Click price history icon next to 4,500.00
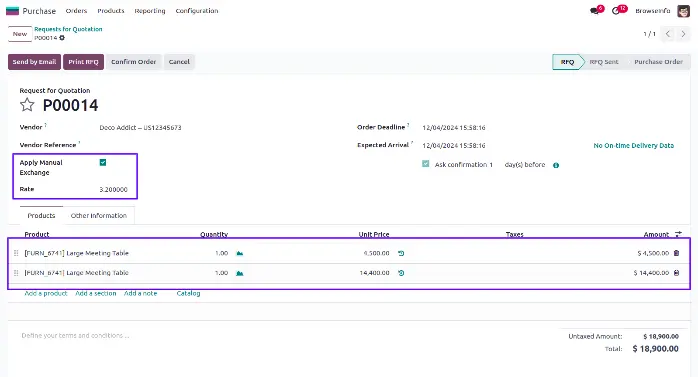 [x=401, y=253]
